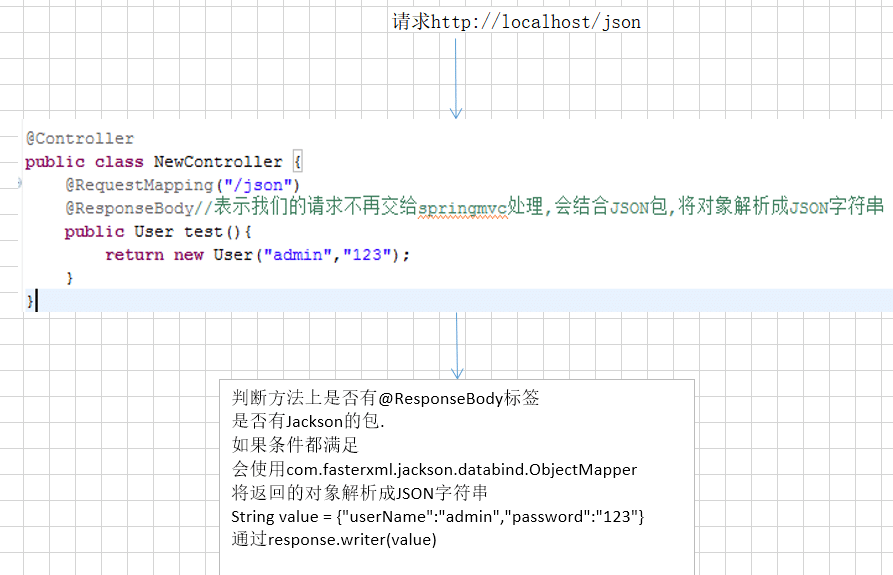
Task: Select the arrow below the request URL
Action: (x=456, y=78)
